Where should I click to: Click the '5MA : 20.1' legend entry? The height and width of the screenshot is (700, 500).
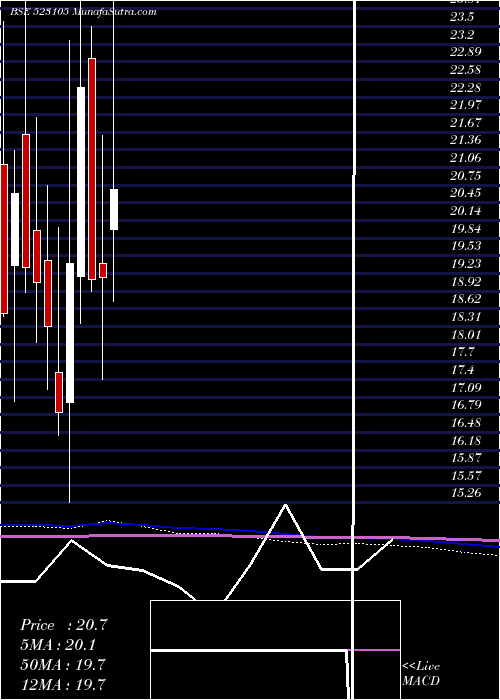[x=58, y=645]
